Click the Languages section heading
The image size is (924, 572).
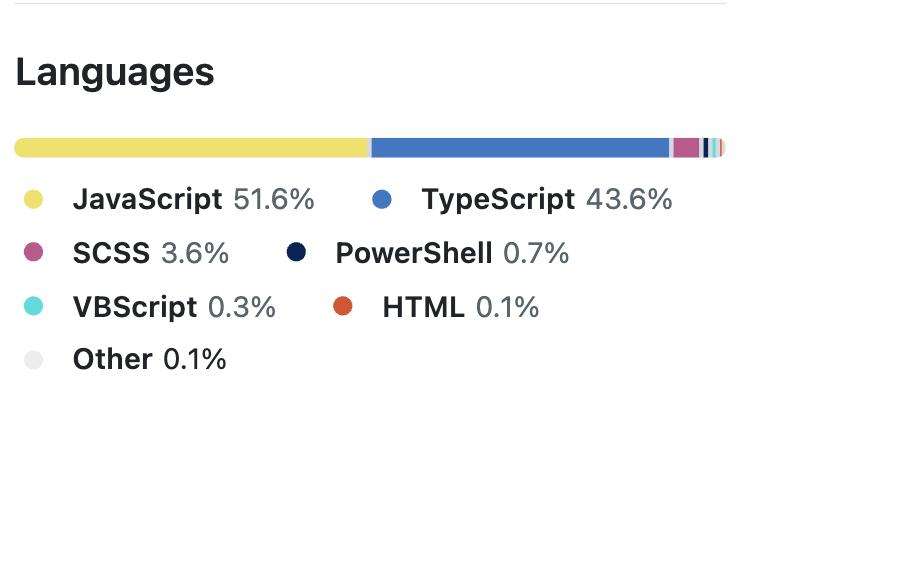(x=115, y=72)
